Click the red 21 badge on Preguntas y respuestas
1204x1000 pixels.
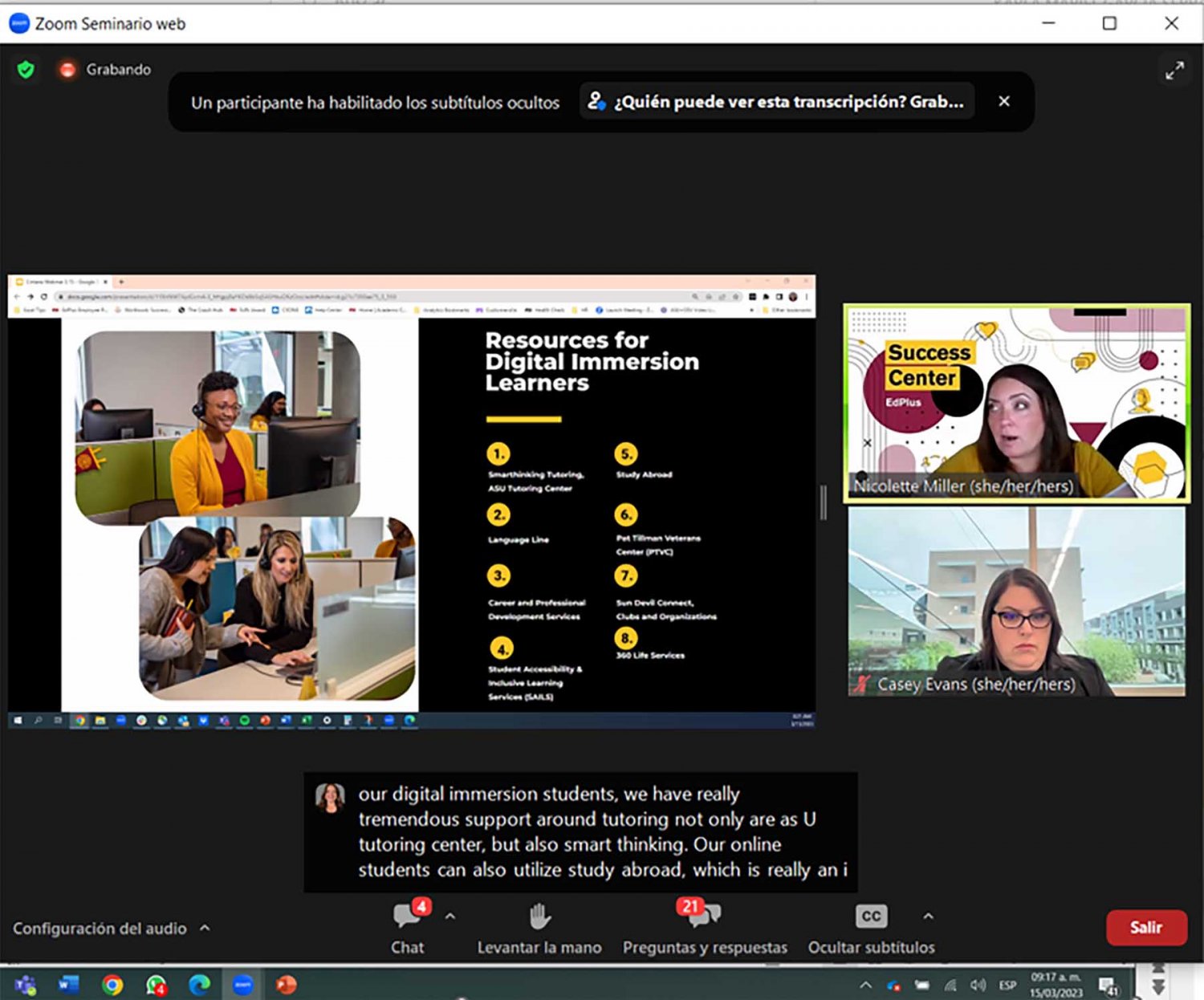click(689, 906)
